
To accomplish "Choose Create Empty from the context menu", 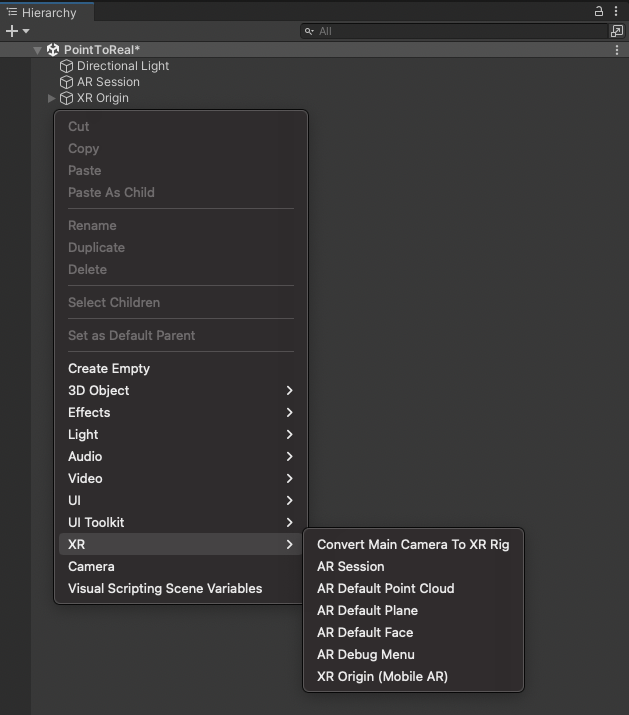I will click(109, 368).
